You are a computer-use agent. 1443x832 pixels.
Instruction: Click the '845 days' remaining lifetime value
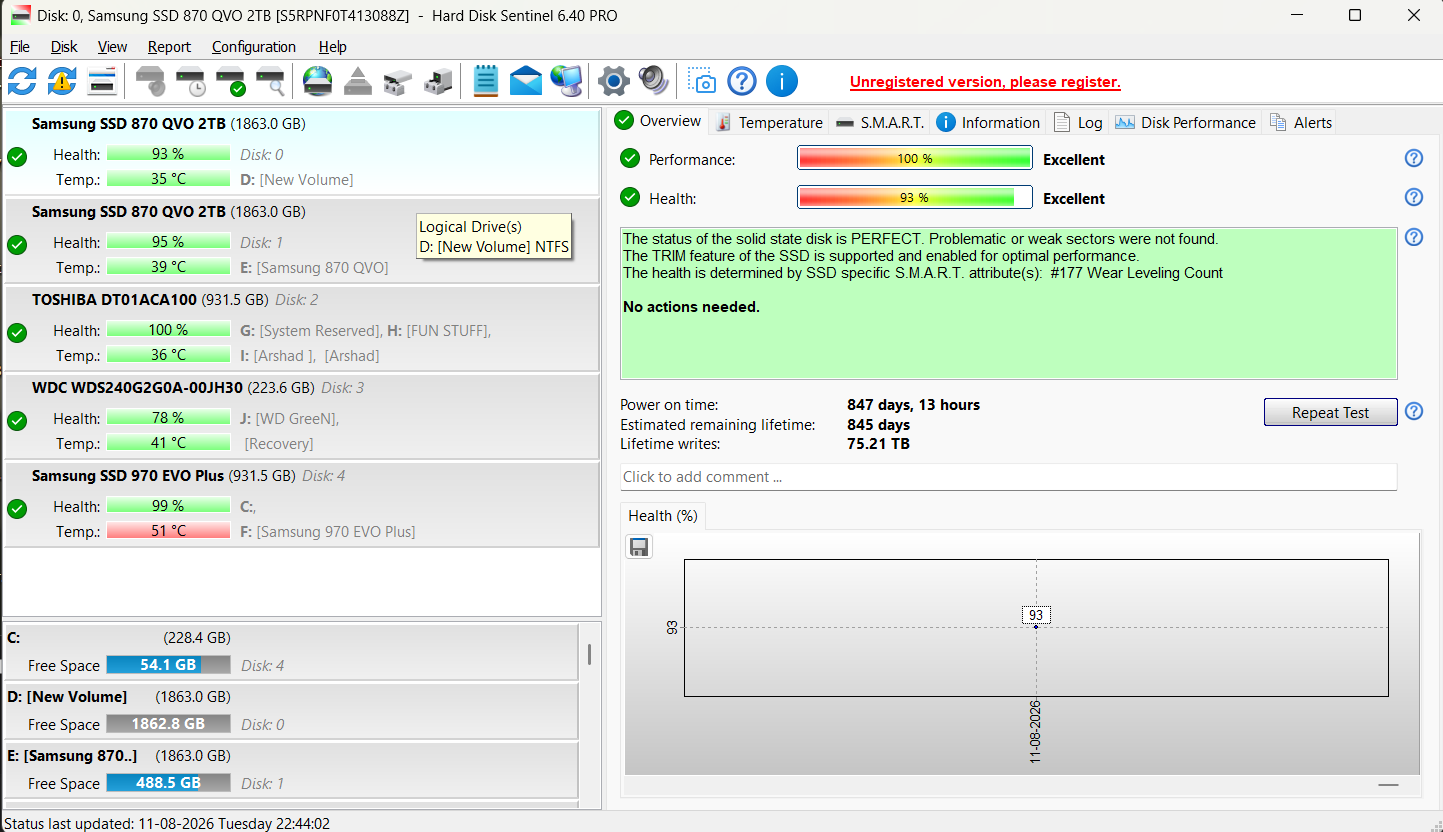[x=878, y=424]
